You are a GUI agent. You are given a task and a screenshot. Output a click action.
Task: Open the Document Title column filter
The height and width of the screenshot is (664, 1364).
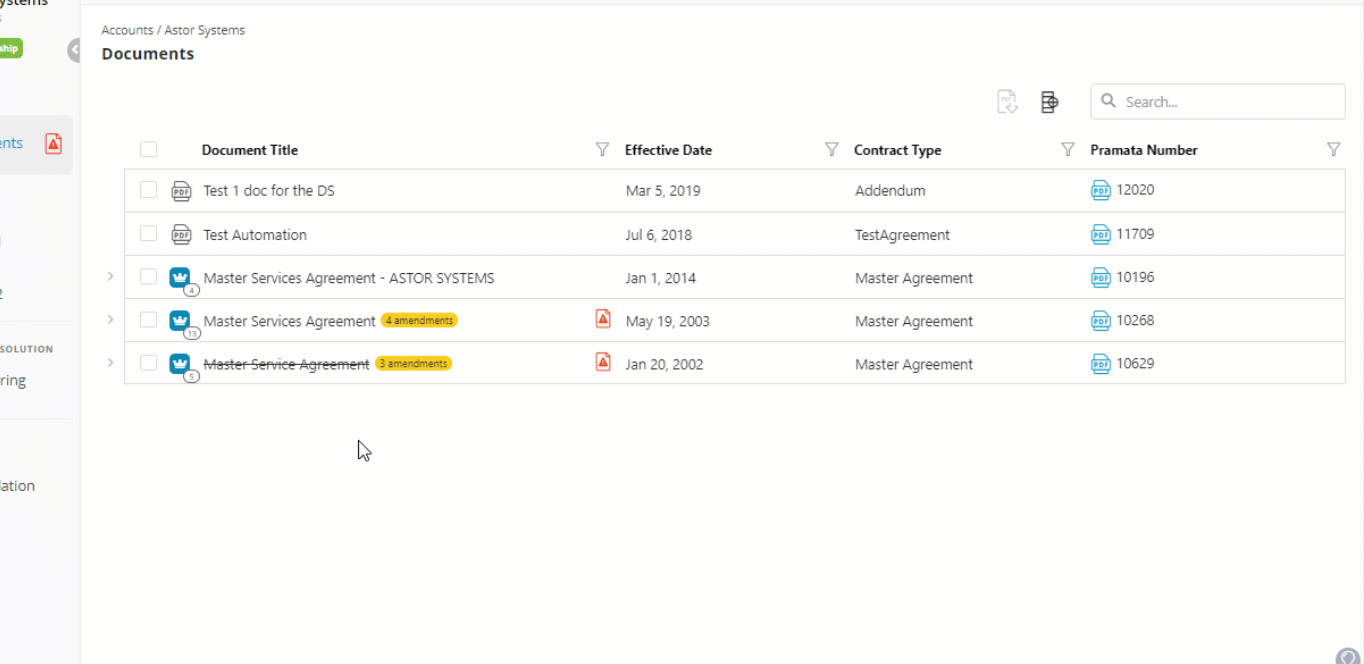[x=602, y=149]
